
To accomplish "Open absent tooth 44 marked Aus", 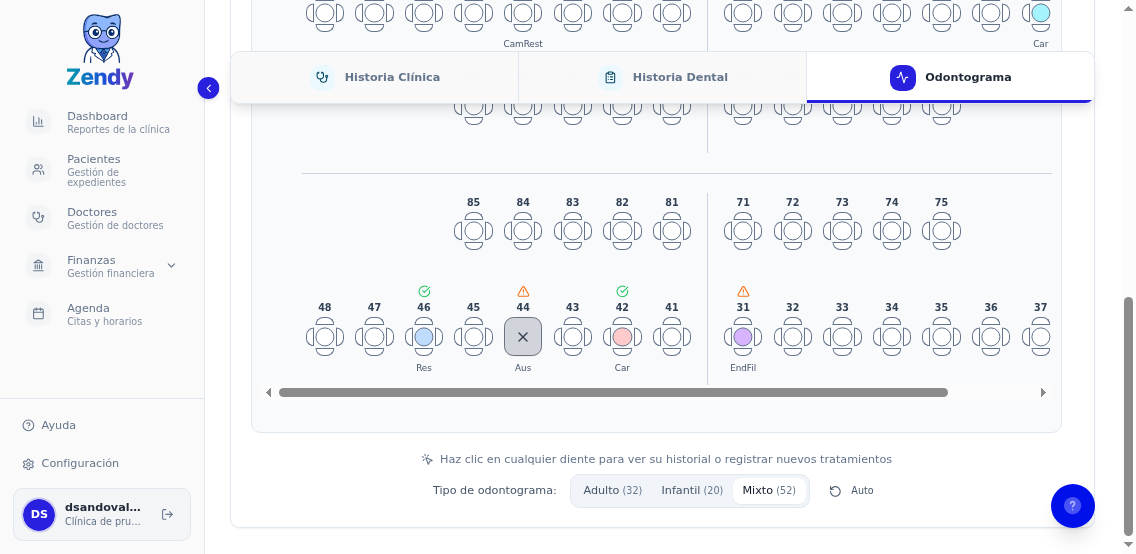I will click(x=523, y=337).
